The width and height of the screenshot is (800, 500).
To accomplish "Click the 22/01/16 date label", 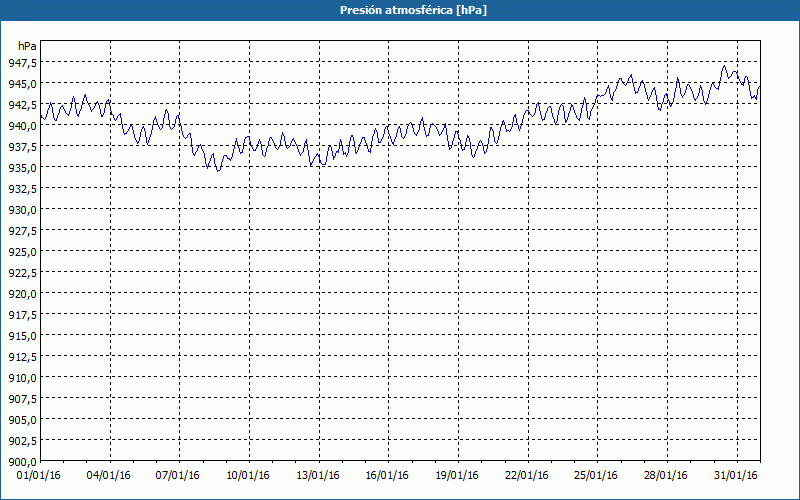I will 527,476.
